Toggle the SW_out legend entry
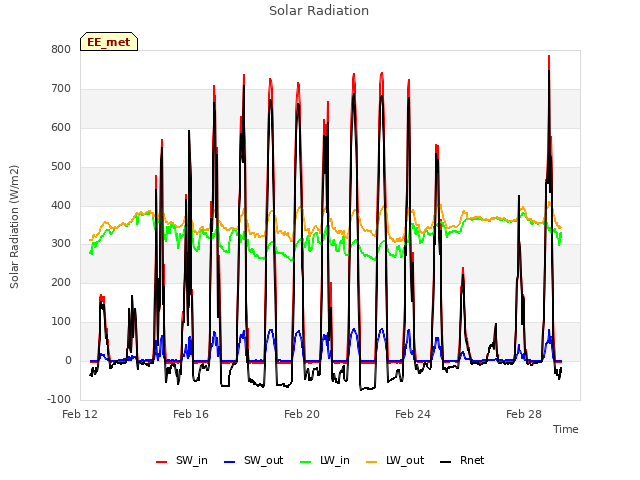The image size is (640, 480). point(253,461)
